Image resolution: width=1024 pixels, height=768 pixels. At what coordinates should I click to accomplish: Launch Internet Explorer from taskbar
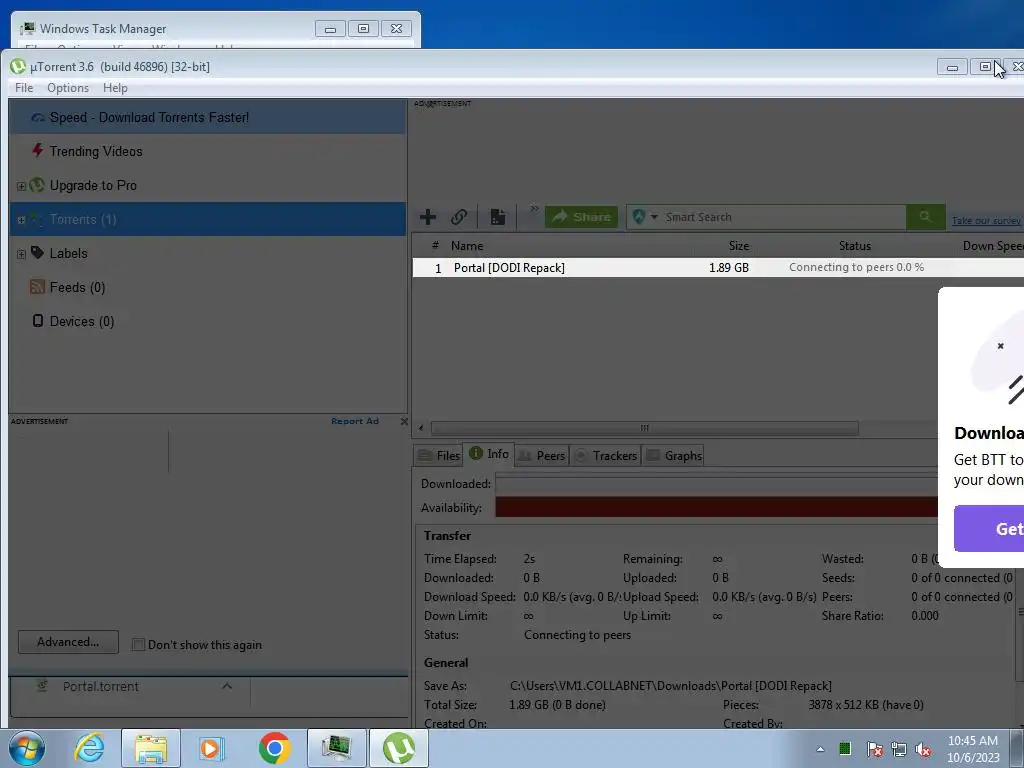[89, 748]
